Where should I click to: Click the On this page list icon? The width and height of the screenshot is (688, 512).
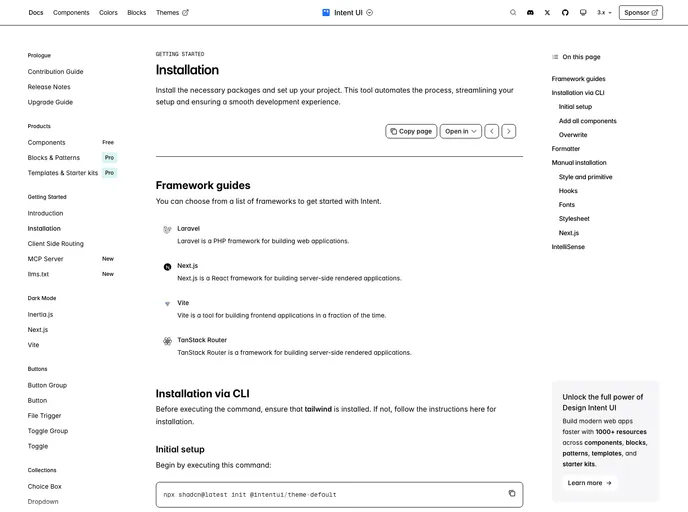coord(555,57)
